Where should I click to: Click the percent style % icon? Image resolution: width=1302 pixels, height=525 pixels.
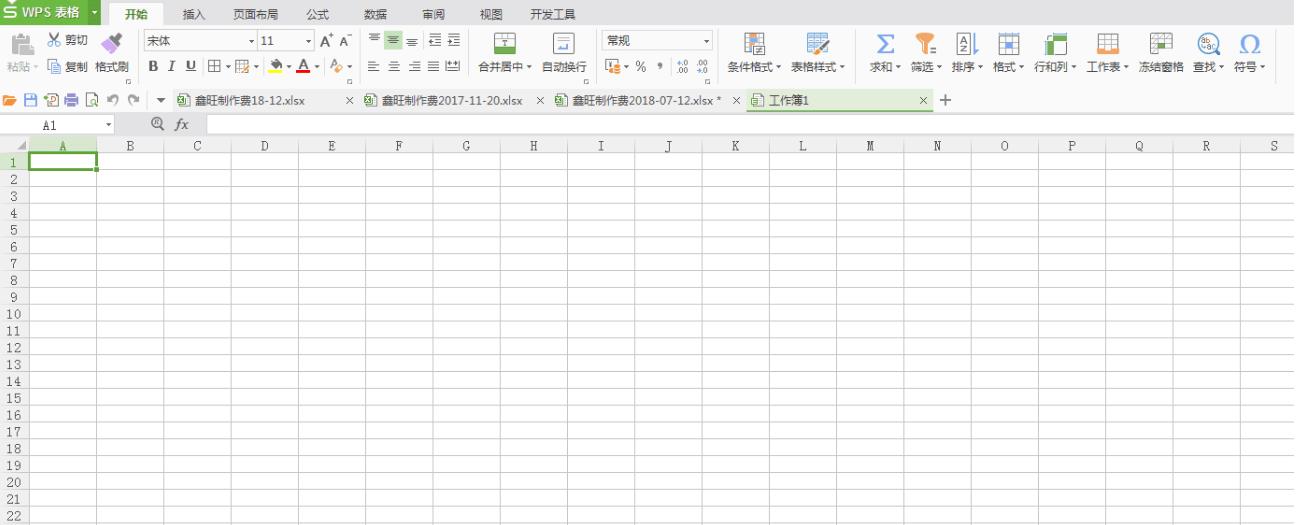click(641, 66)
